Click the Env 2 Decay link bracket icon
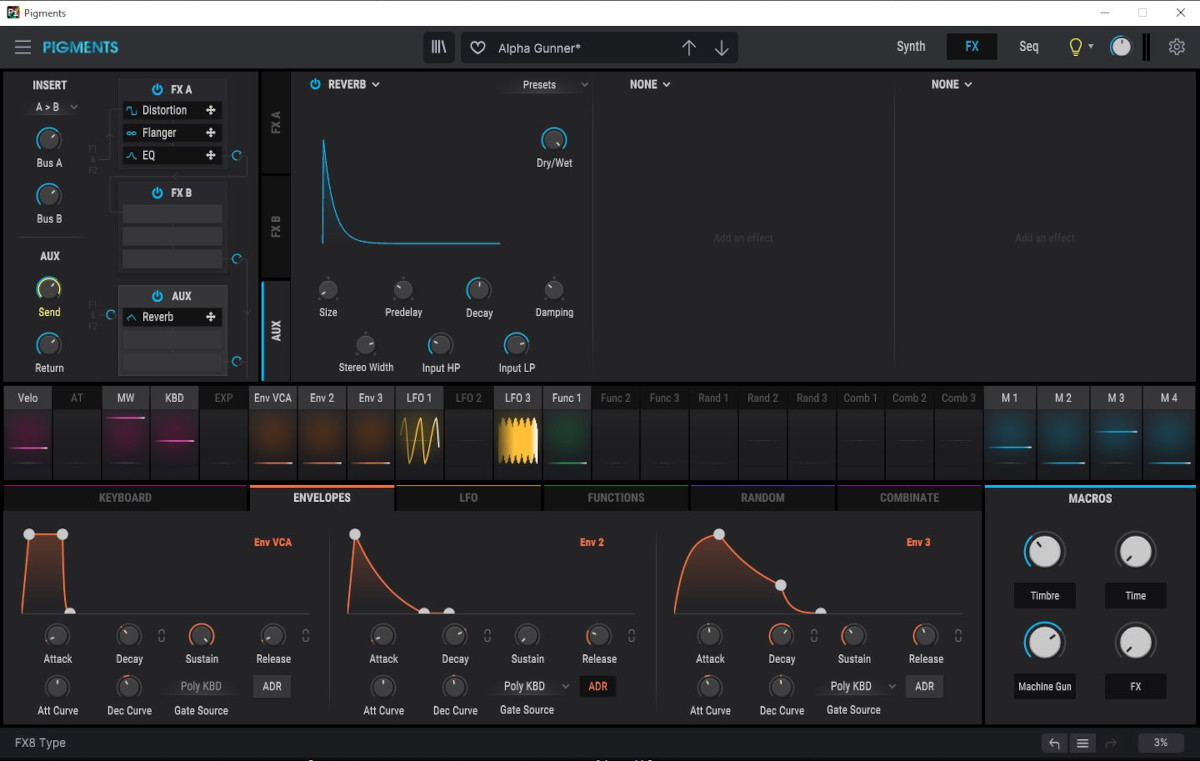This screenshot has height=761, width=1200. click(487, 635)
